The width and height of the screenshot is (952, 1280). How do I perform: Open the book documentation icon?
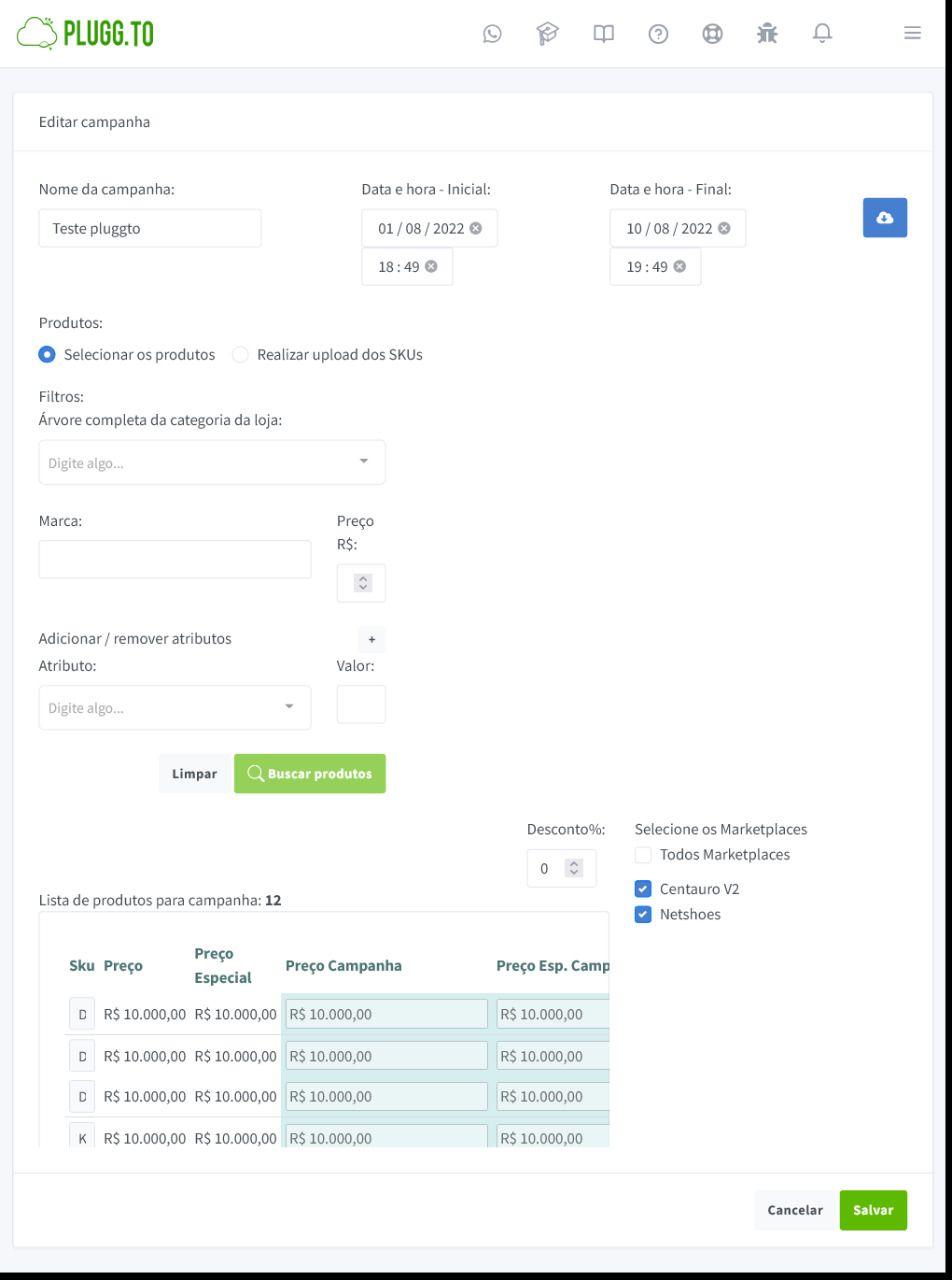coord(602,33)
